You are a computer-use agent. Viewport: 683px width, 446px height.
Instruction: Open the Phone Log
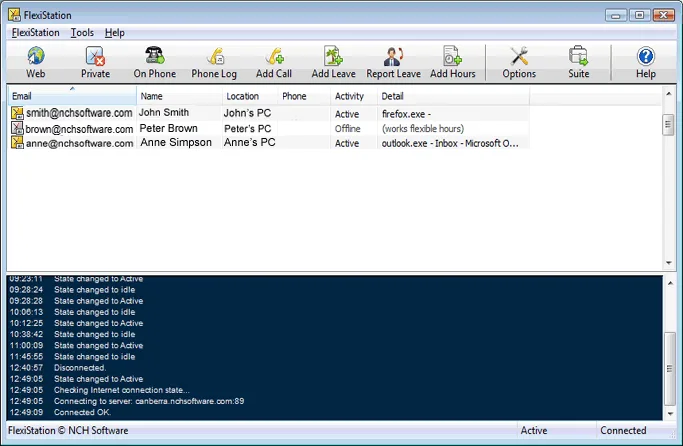click(x=214, y=63)
